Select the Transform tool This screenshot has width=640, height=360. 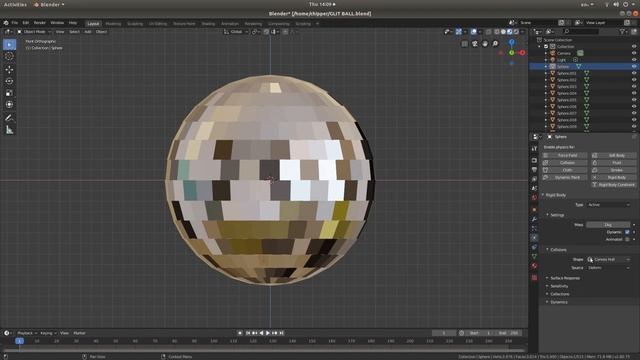[9, 105]
